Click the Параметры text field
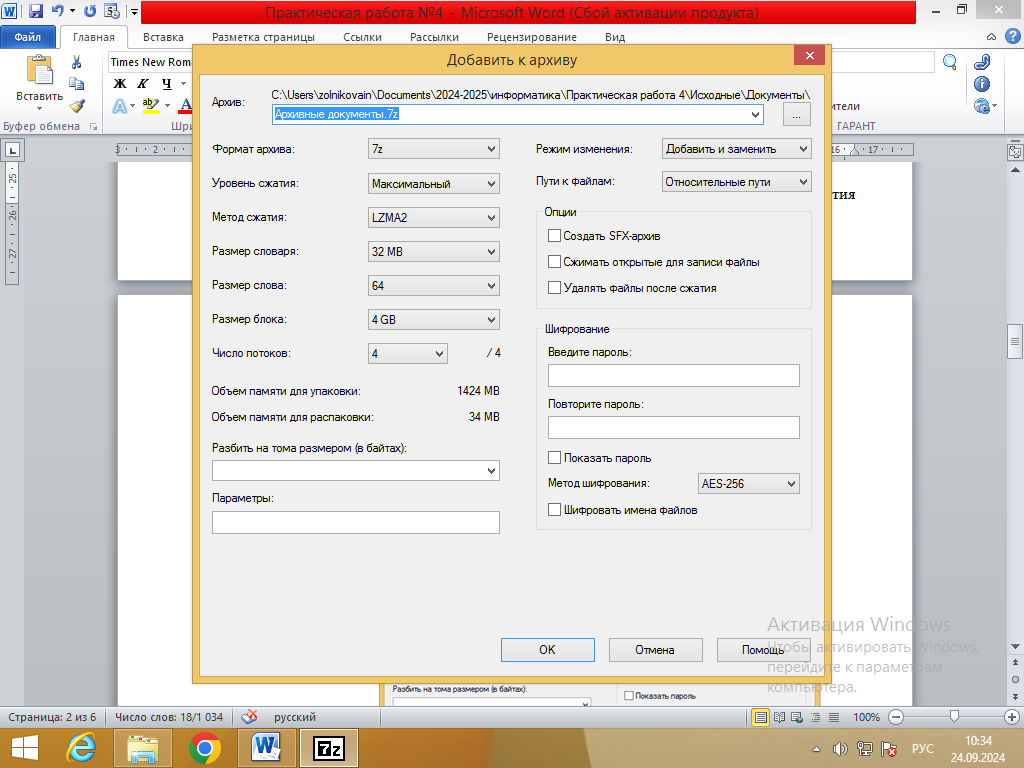Image resolution: width=1024 pixels, height=768 pixels. pos(356,522)
